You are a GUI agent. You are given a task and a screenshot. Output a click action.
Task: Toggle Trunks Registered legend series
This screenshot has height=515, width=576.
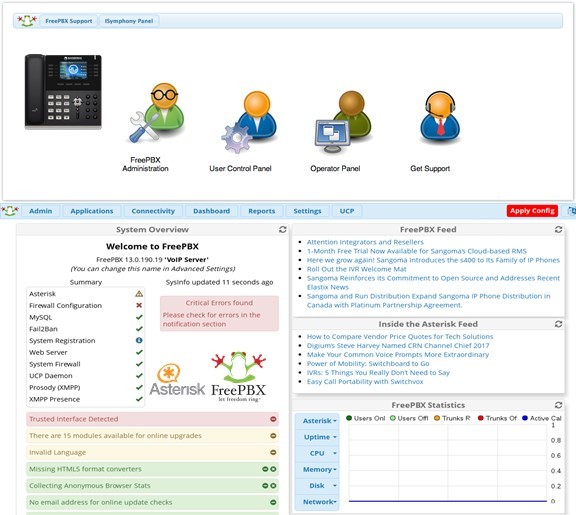(x=452, y=418)
